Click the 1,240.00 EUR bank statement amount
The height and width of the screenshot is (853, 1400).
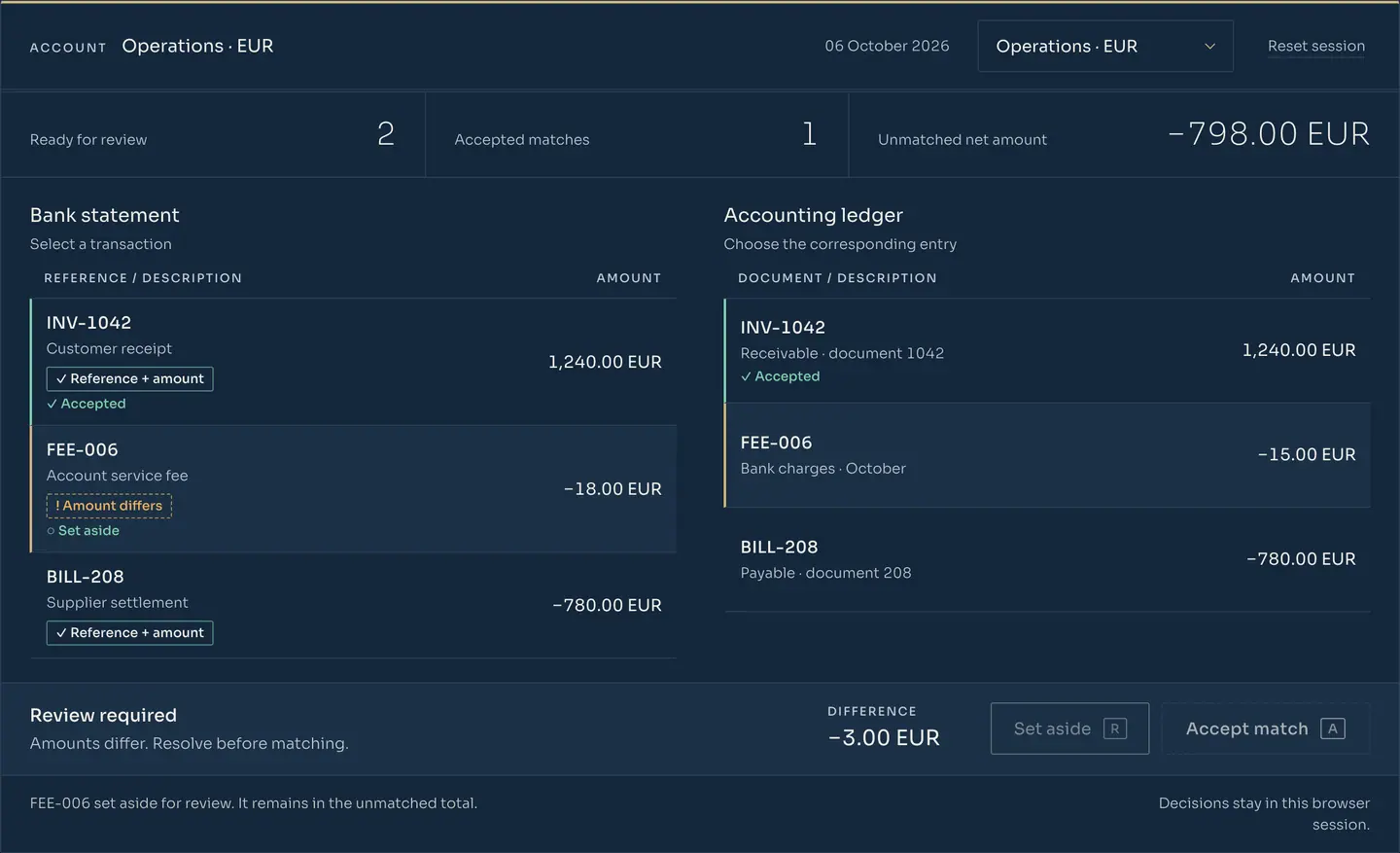click(605, 362)
